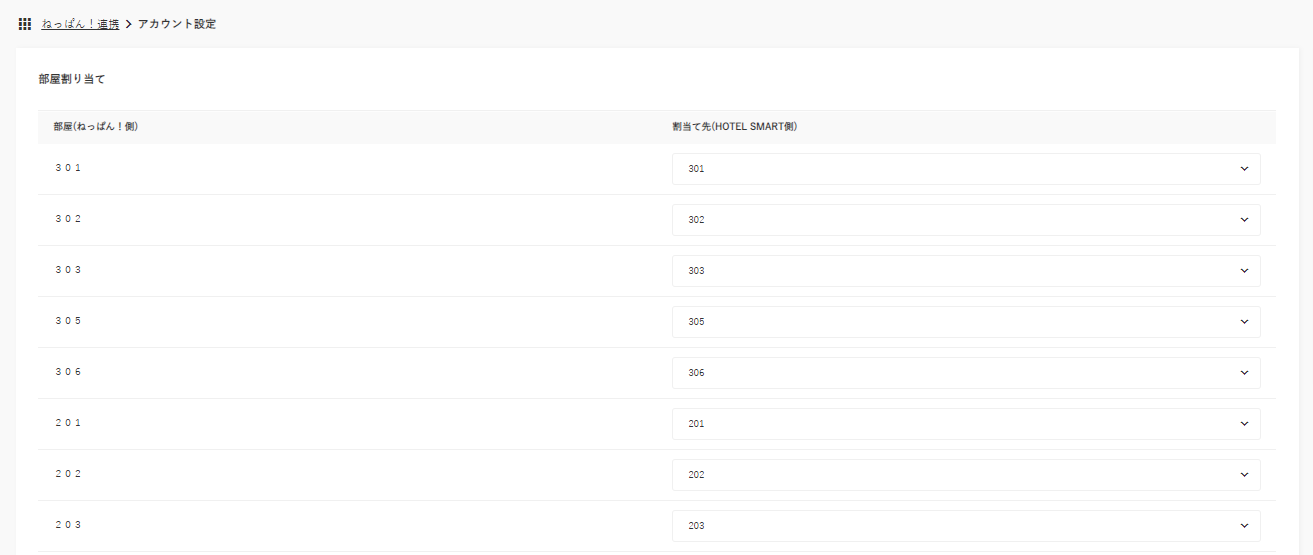Click the chevron arrow in the 202 dropdown

point(1244,475)
